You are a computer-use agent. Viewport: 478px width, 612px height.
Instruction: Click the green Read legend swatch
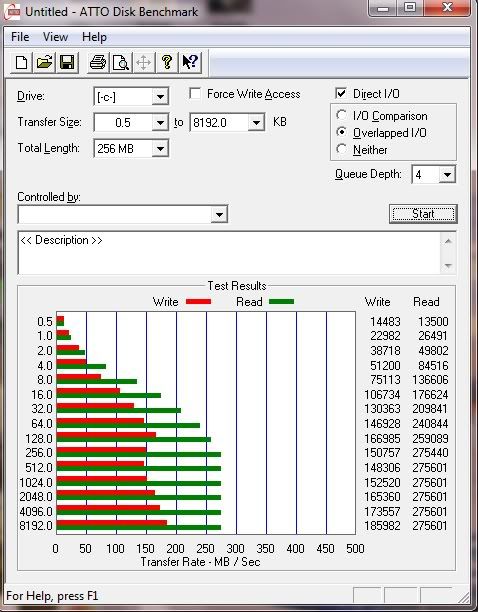click(281, 301)
